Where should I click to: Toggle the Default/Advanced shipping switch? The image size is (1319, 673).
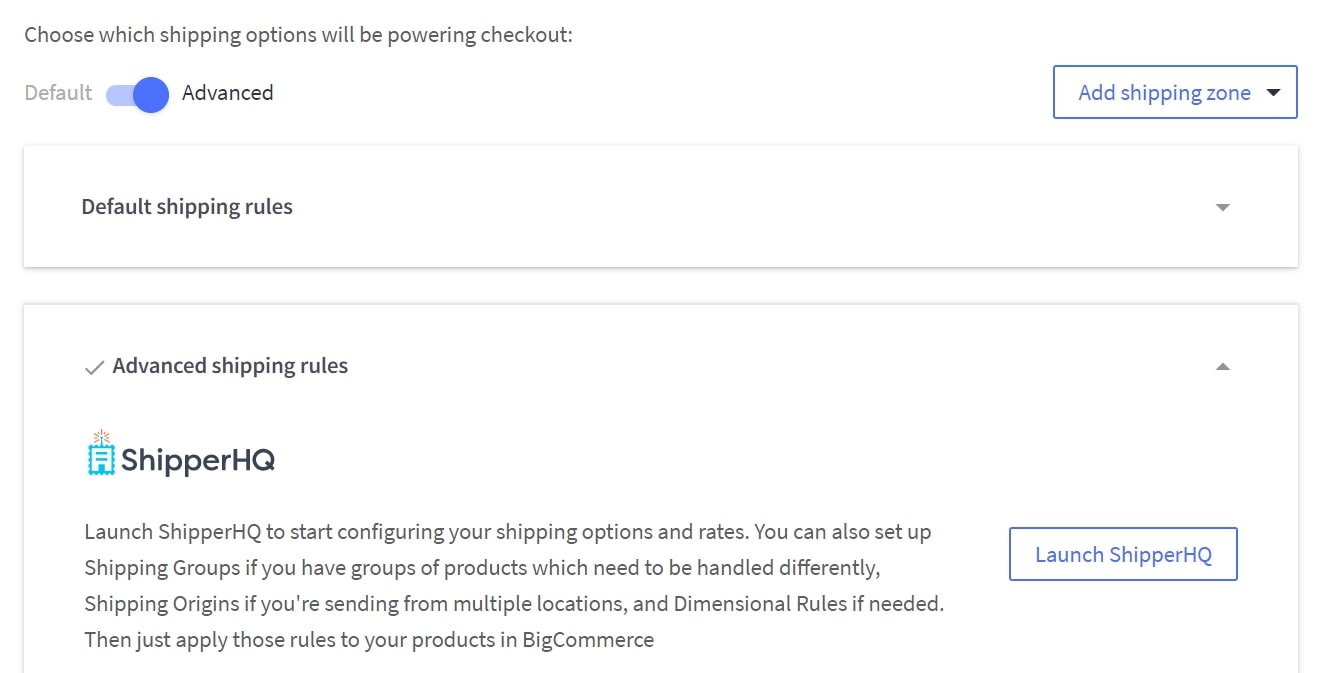pos(137,94)
